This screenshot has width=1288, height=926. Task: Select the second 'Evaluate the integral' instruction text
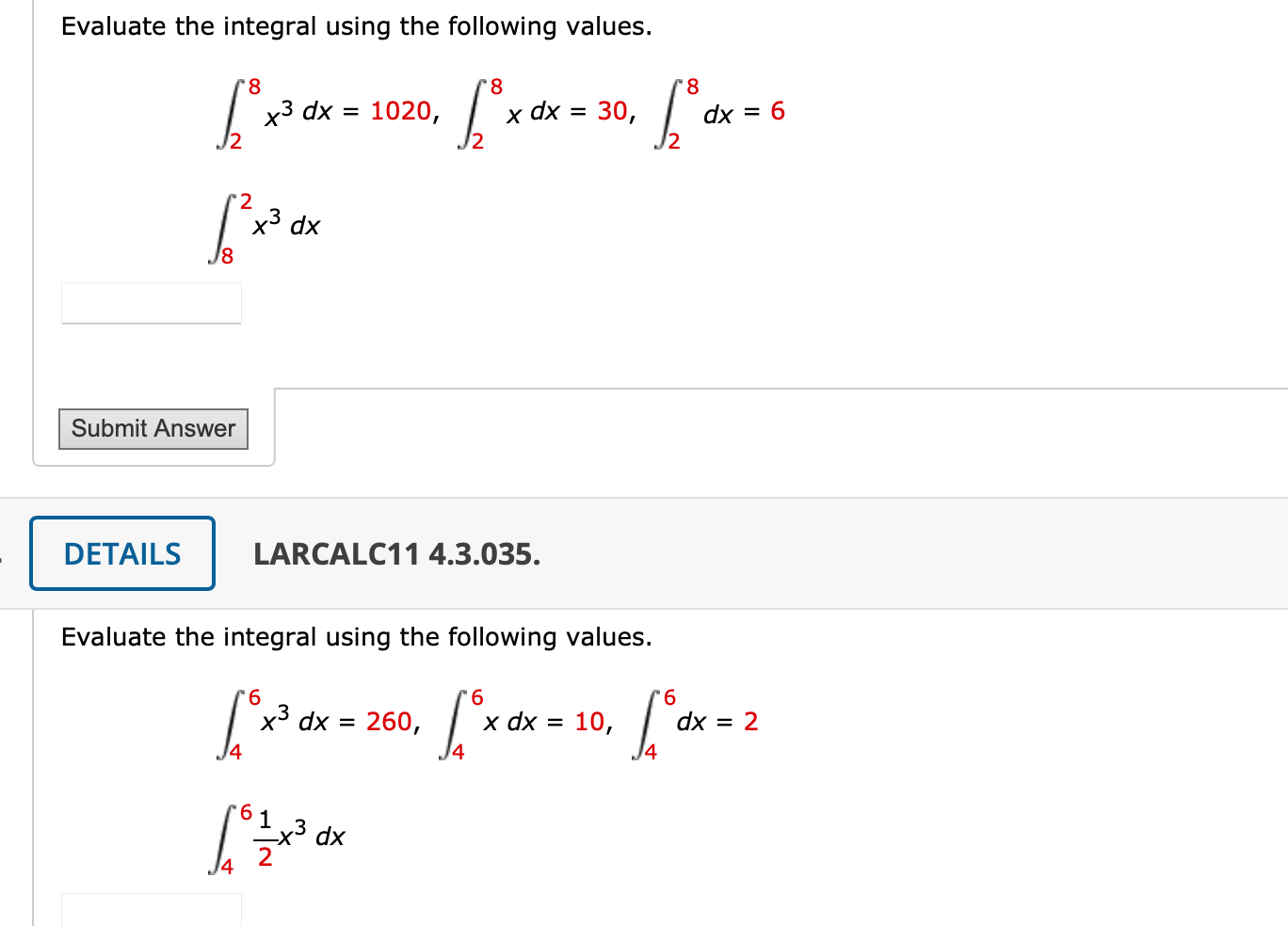pyautogui.click(x=356, y=636)
